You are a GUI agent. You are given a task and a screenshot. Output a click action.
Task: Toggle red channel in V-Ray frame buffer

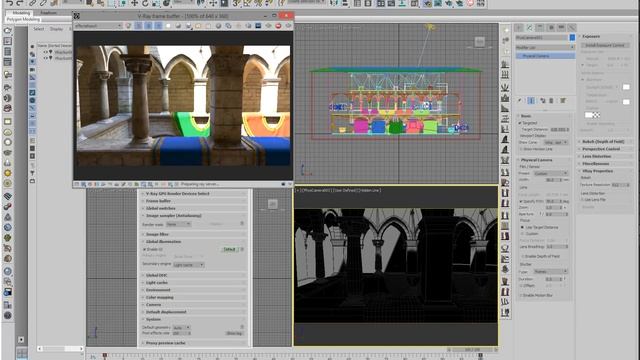tap(138, 26)
